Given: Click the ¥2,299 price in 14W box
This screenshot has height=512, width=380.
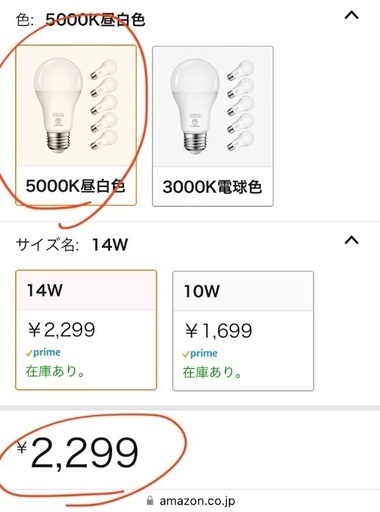Looking at the screenshot, I should (x=62, y=330).
